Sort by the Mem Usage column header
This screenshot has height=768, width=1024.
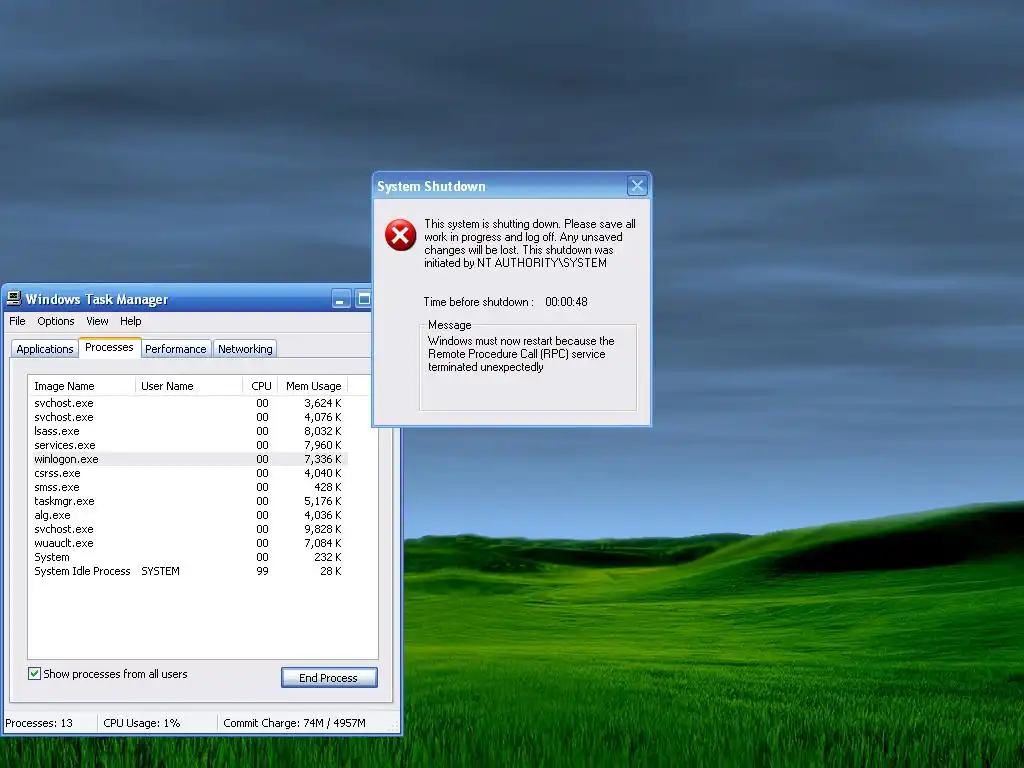313,386
